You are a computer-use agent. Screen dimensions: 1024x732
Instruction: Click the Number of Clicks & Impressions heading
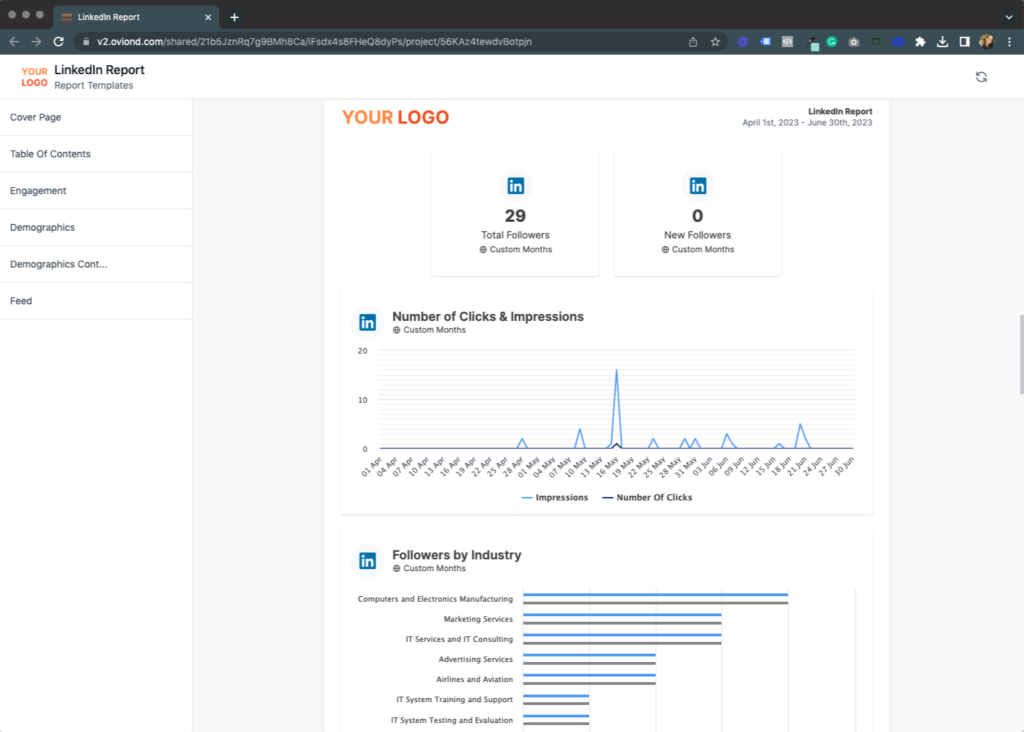coord(488,316)
